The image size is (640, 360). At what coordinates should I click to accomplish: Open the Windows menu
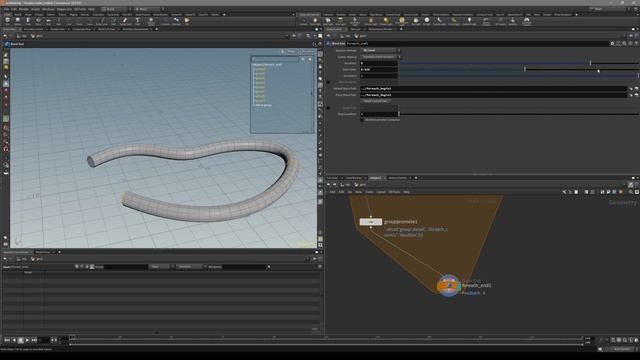coord(48,9)
